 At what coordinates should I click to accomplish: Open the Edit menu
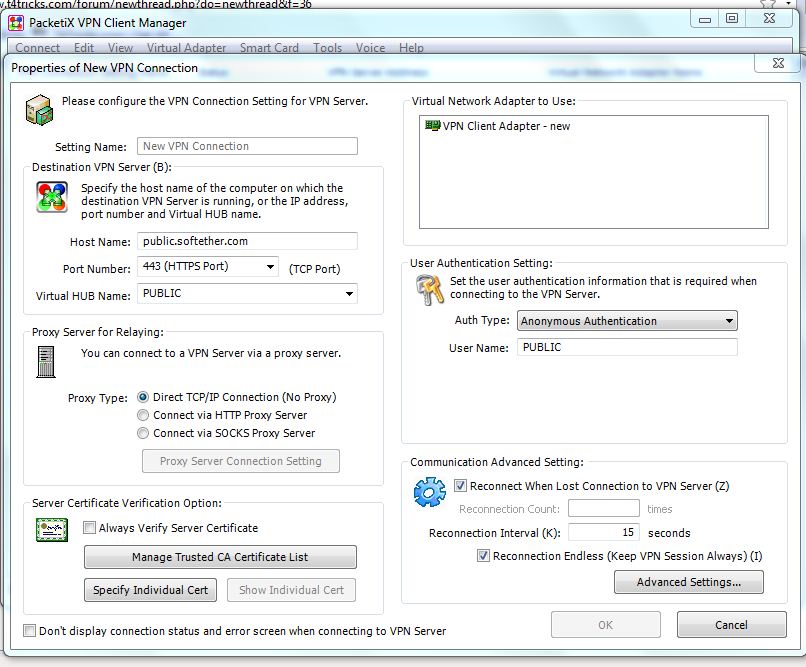point(84,48)
